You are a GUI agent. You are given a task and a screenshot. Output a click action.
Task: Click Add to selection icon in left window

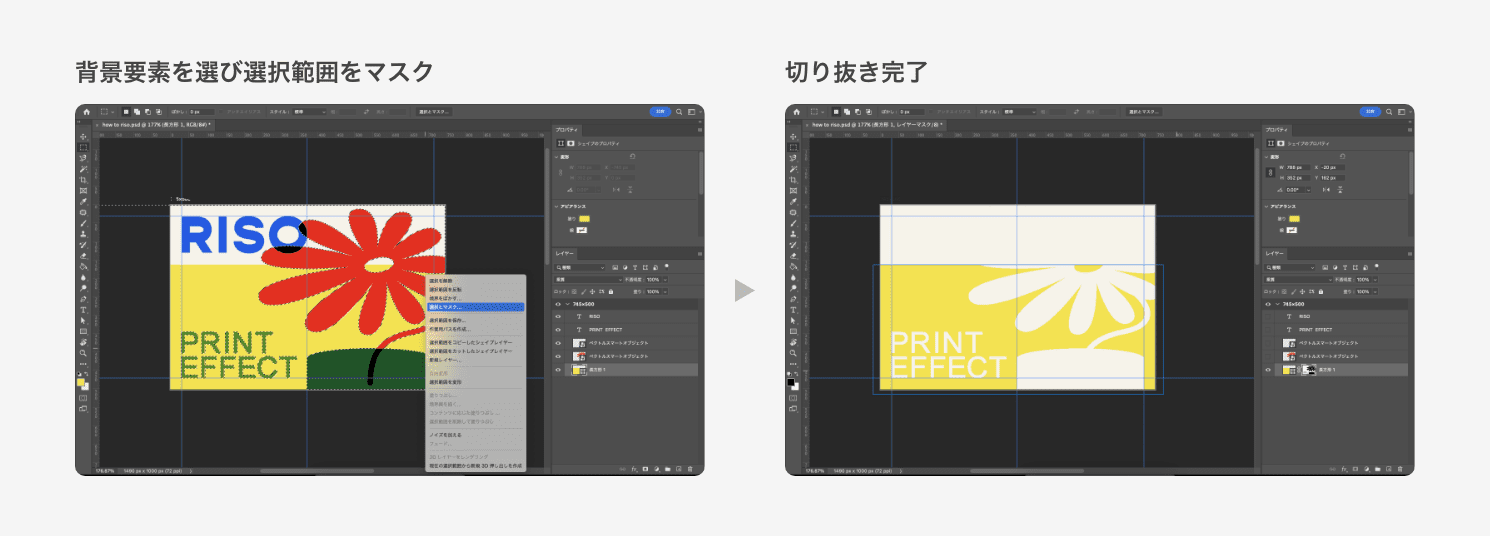(x=137, y=112)
